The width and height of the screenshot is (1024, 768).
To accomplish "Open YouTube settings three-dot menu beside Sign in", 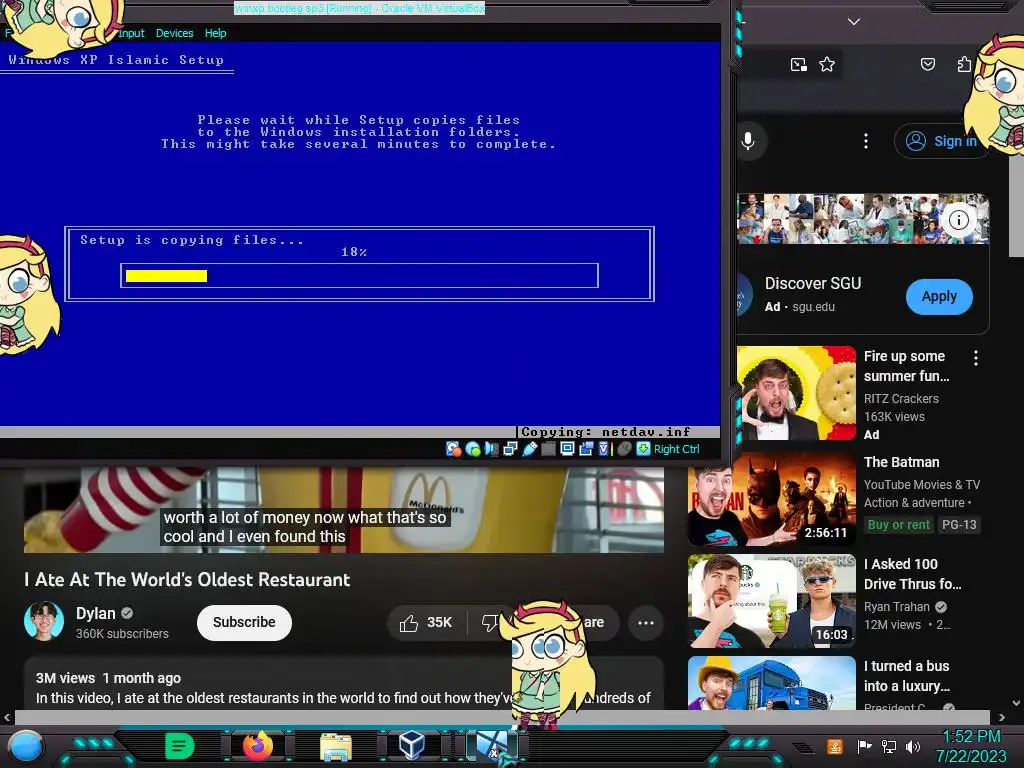I will (866, 141).
